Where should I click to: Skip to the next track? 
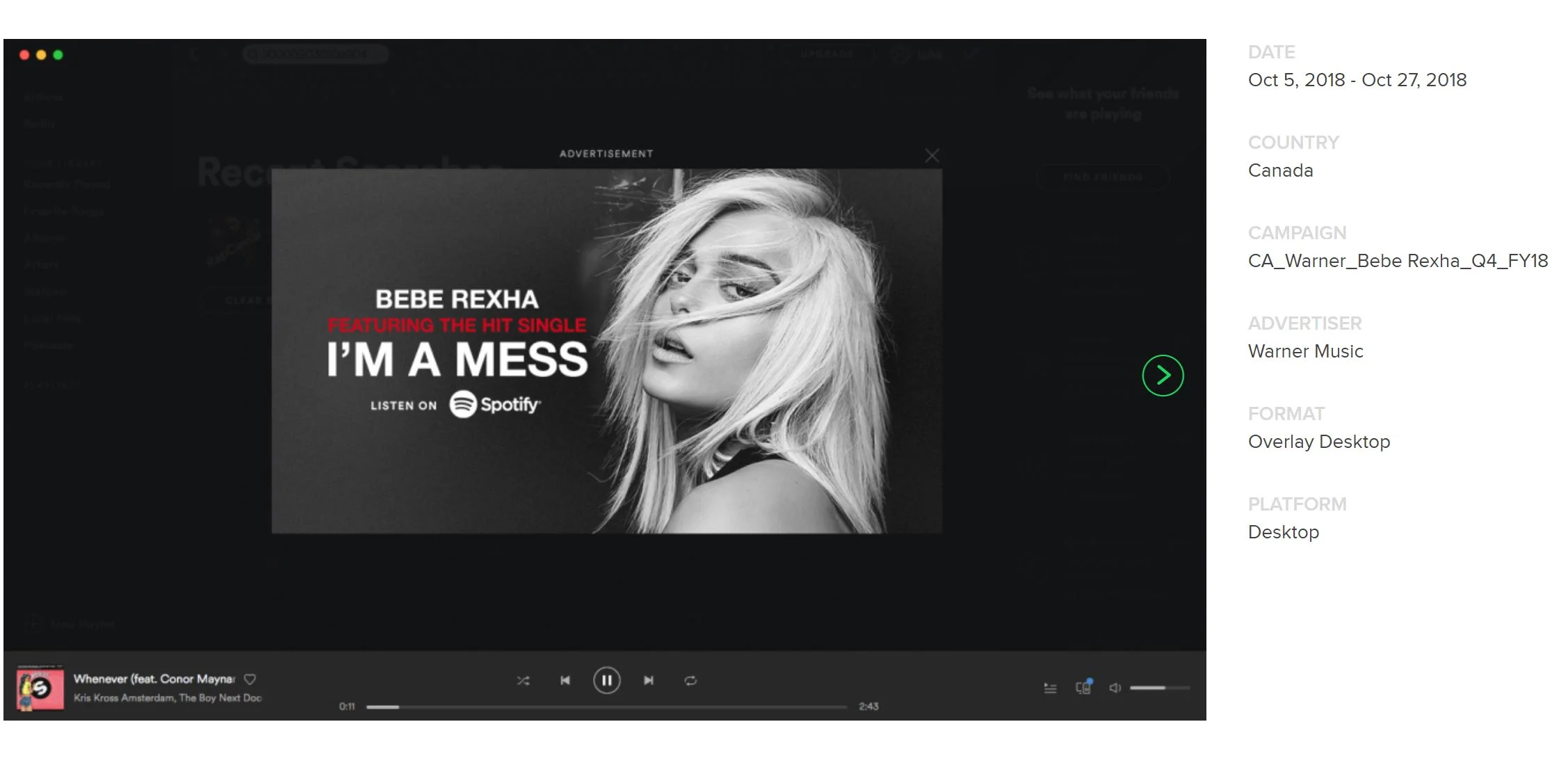click(x=648, y=680)
